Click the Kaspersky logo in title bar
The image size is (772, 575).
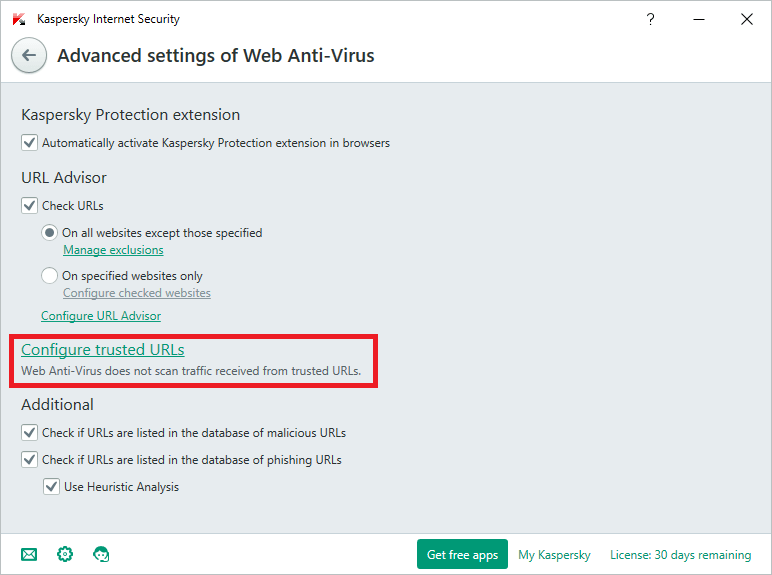click(x=19, y=19)
